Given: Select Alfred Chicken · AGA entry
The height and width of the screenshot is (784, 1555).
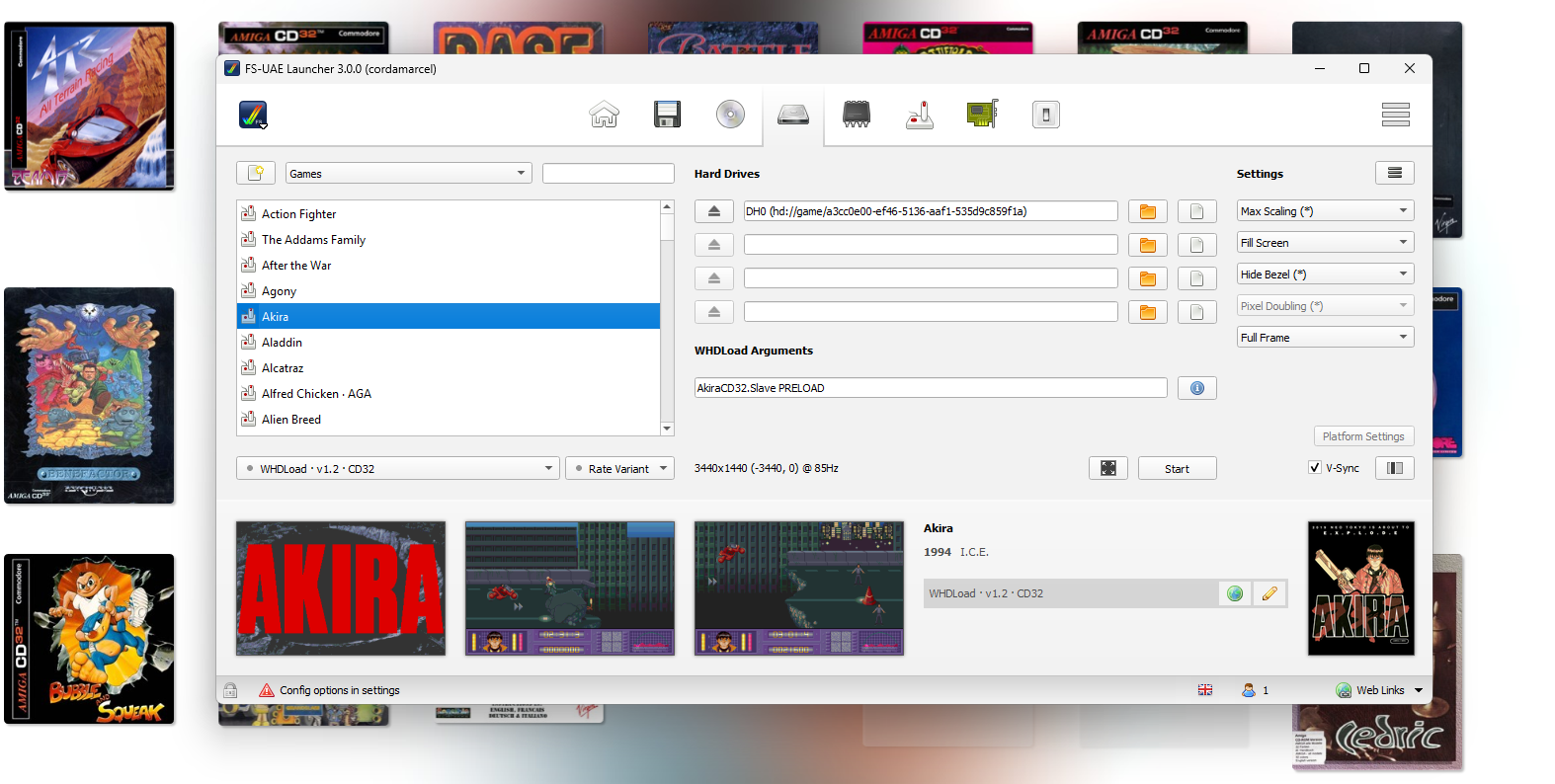Looking at the screenshot, I should click(448, 393).
